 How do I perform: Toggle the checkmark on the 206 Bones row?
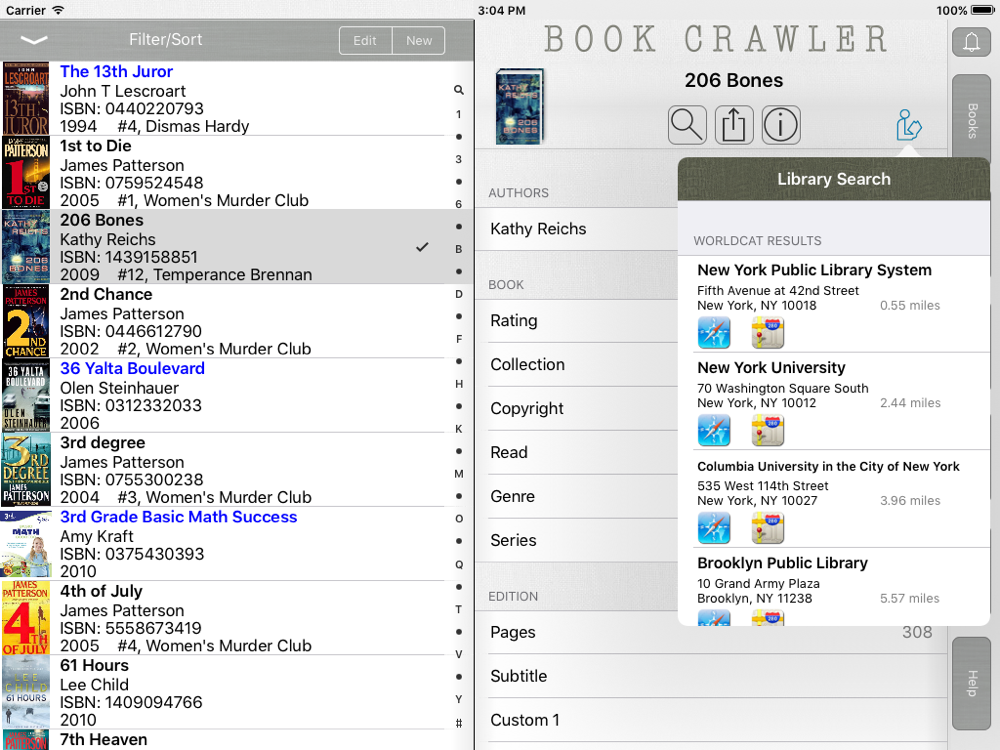coord(422,247)
